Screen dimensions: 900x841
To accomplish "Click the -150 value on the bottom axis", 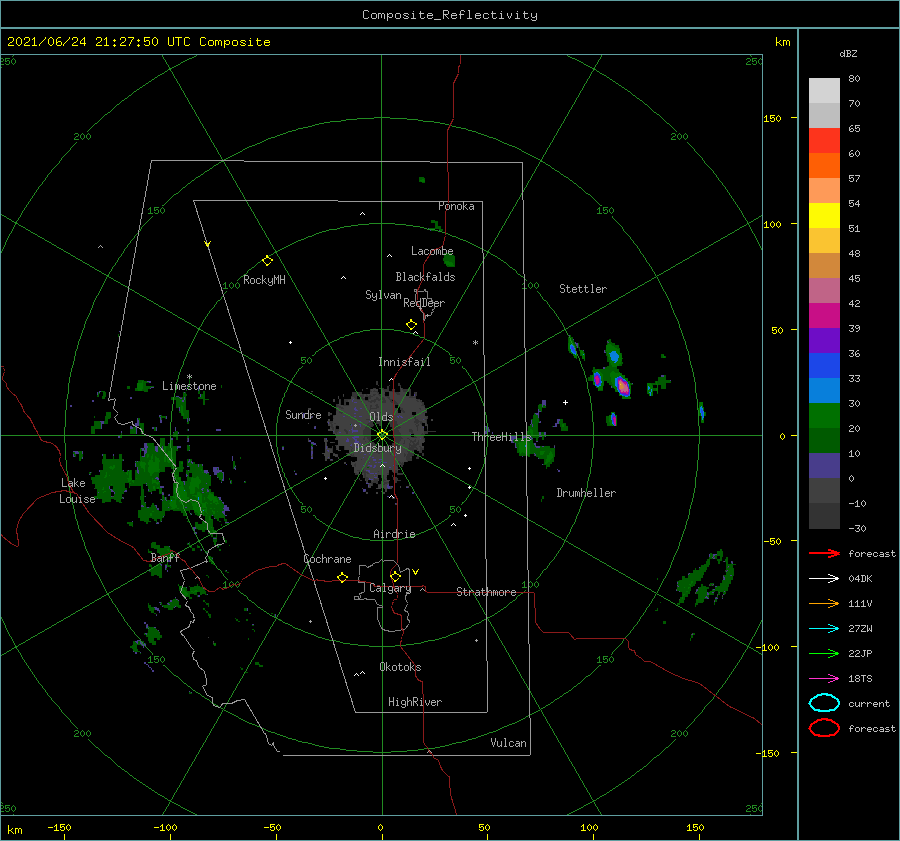I will coord(59,827).
